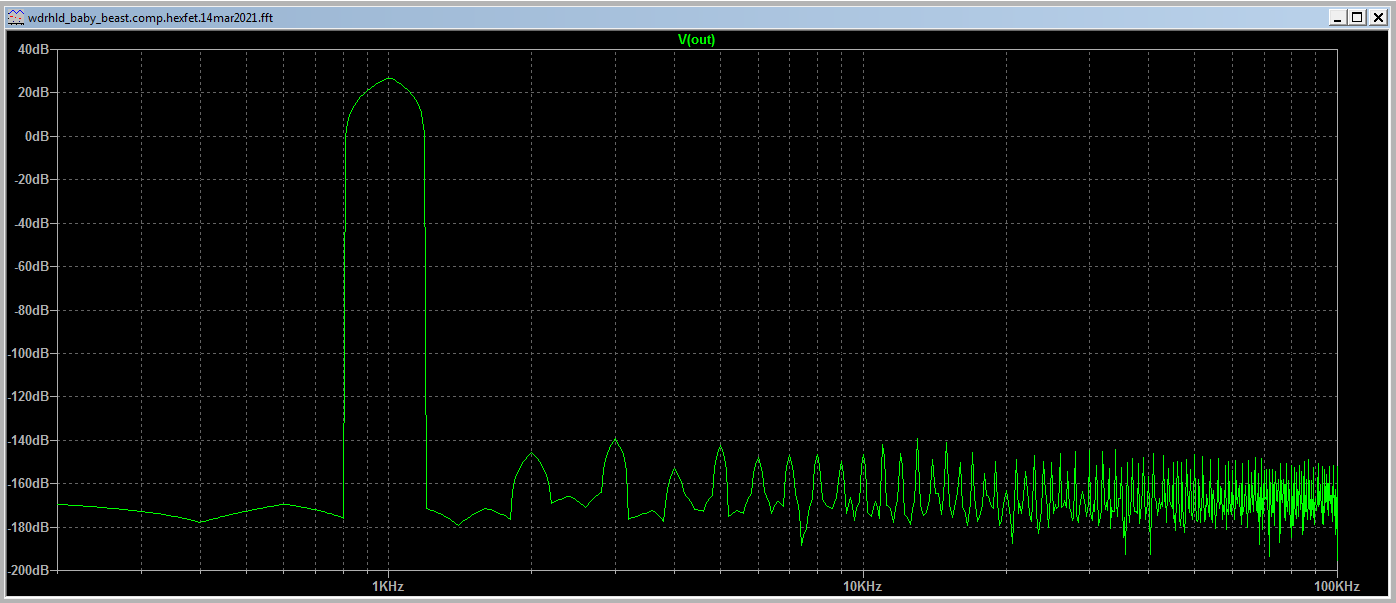Click the -140dB axis label
Screen dimensions: 1396x603
28,441
